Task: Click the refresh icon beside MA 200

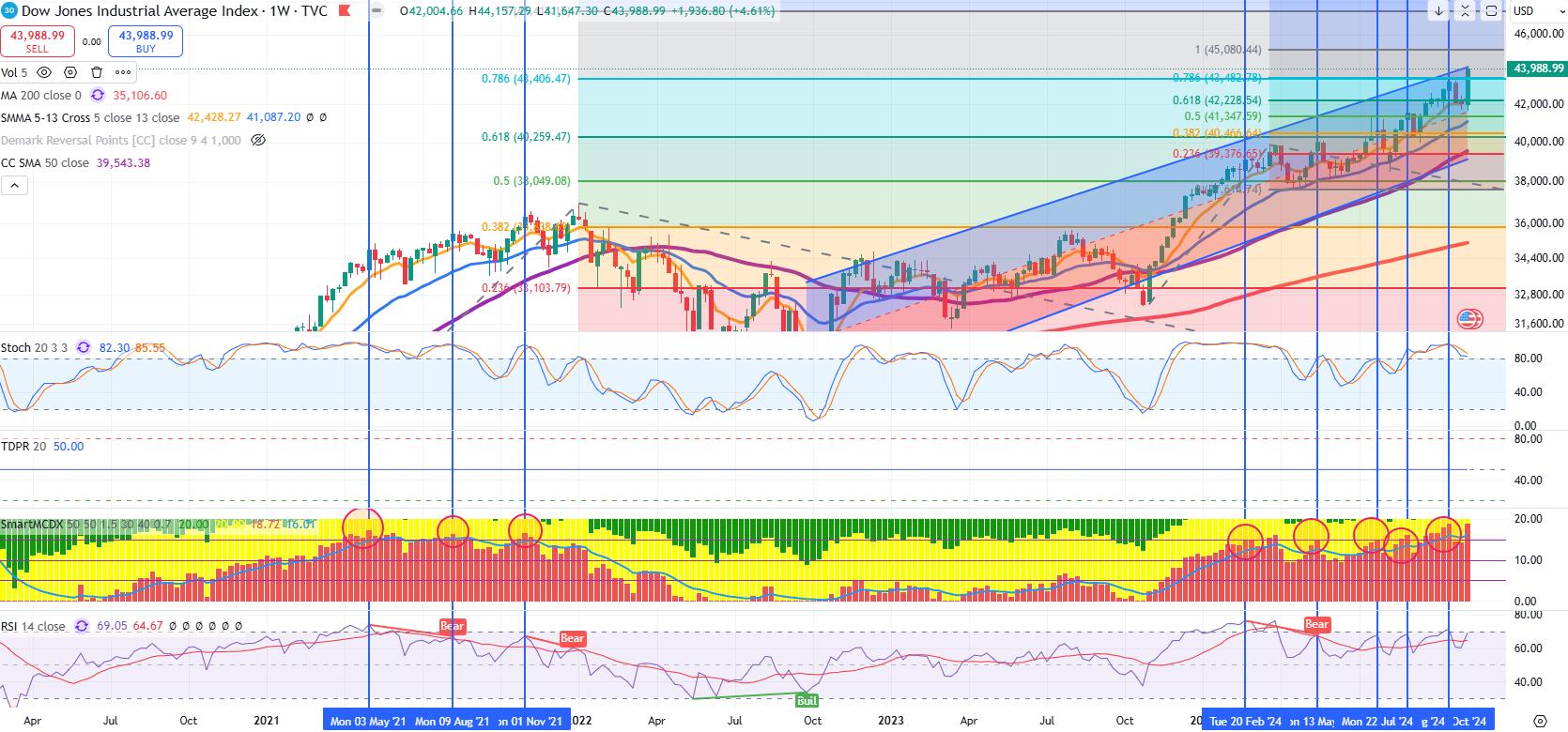Action: pos(98,95)
